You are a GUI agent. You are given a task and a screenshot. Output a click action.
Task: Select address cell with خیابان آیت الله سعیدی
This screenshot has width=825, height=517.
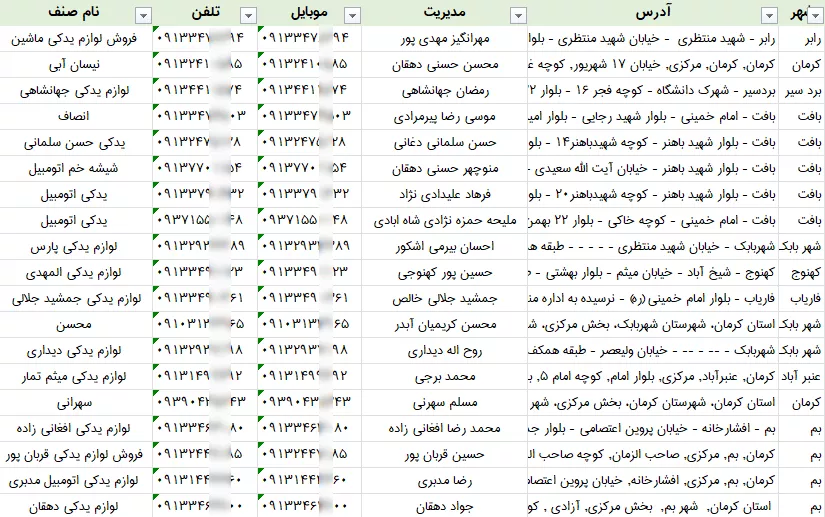653,169
